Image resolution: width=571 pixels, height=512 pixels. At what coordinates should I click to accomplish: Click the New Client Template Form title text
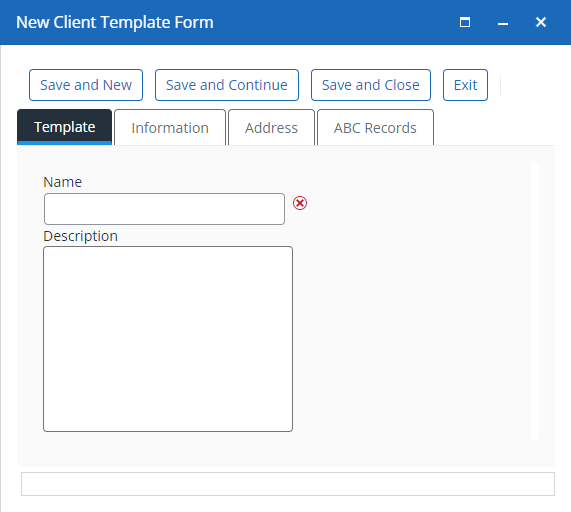click(115, 22)
